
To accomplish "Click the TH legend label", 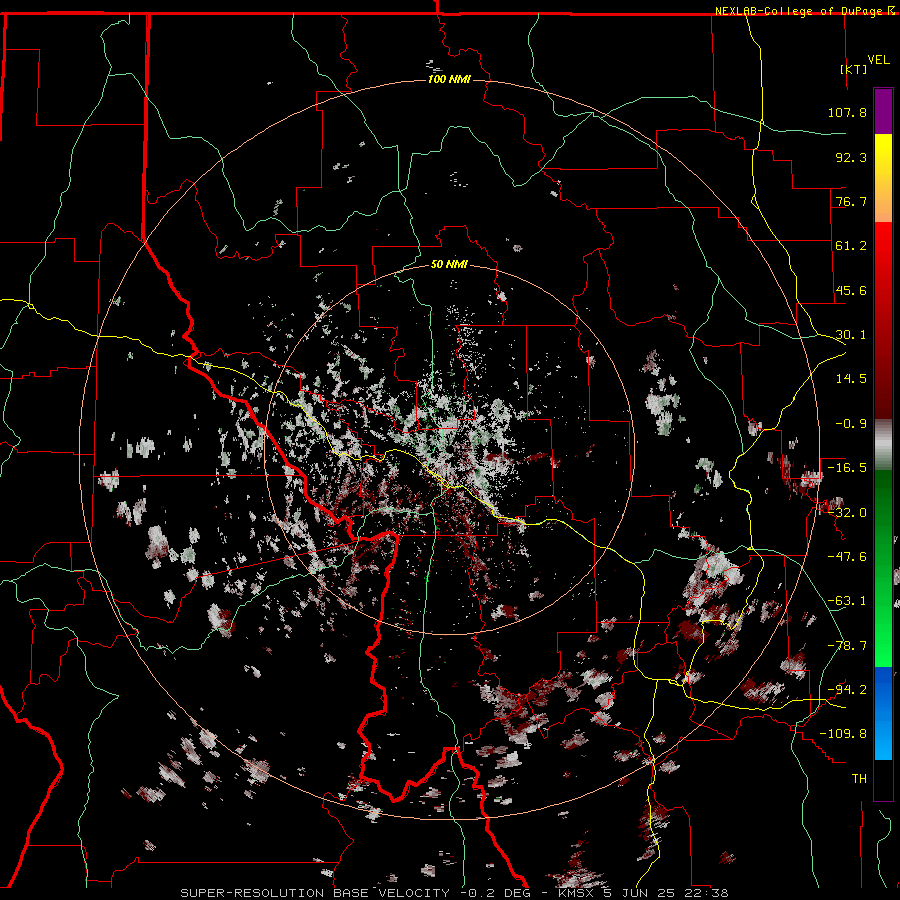I will click(x=859, y=779).
